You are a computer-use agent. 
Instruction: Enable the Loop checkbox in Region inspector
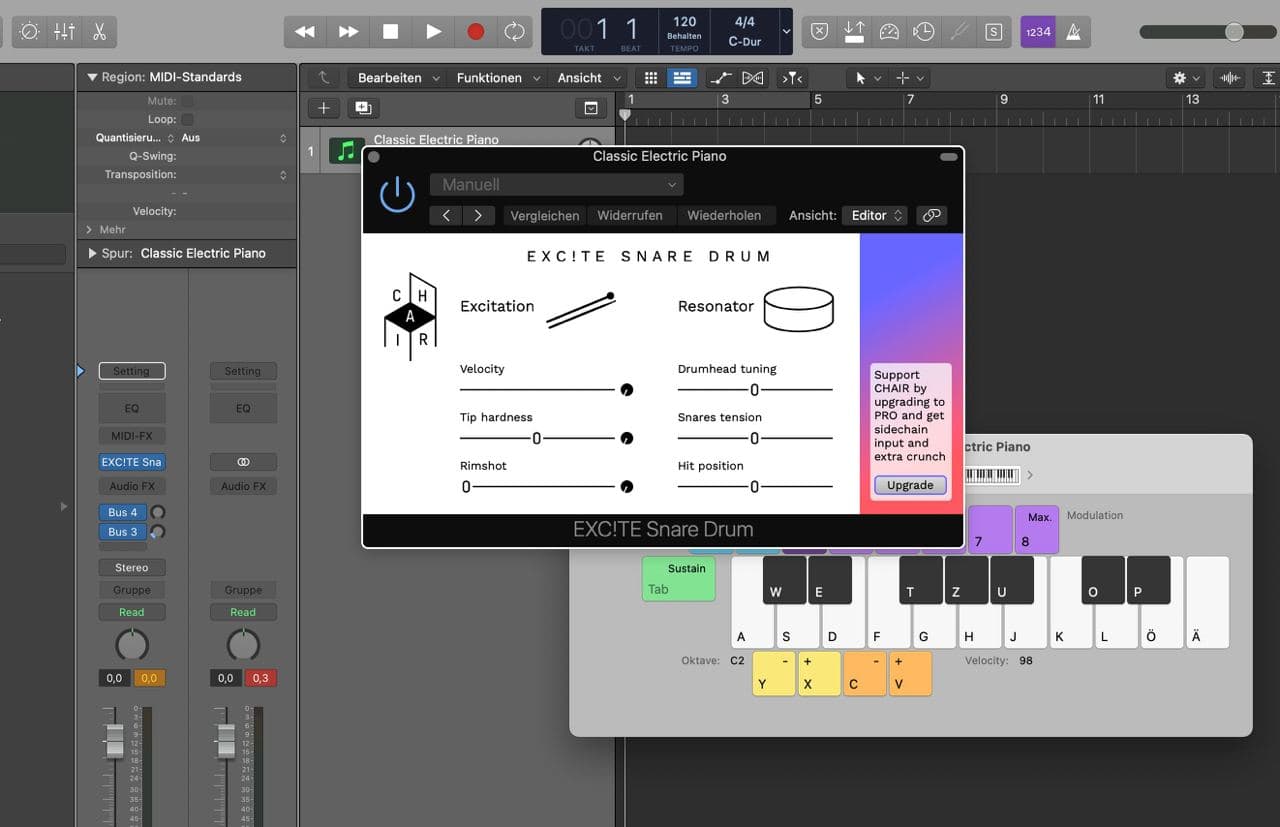(187, 119)
